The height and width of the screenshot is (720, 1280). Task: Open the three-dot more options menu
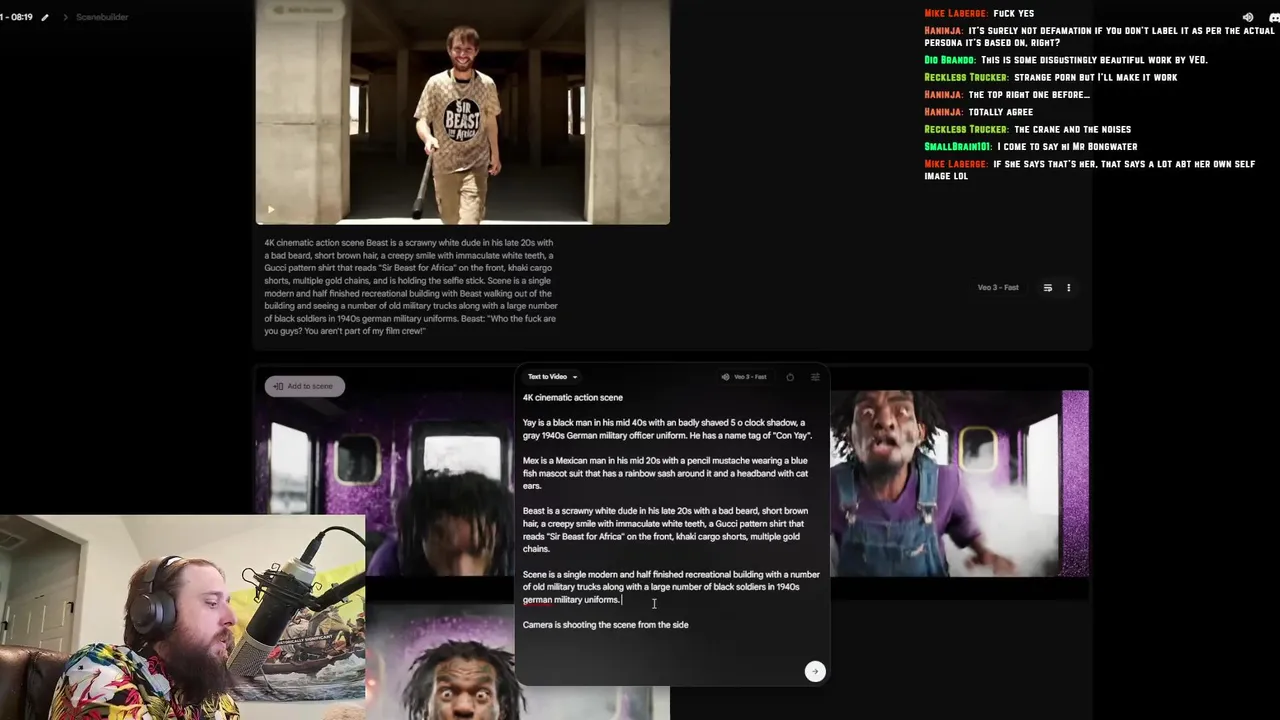(x=1068, y=288)
